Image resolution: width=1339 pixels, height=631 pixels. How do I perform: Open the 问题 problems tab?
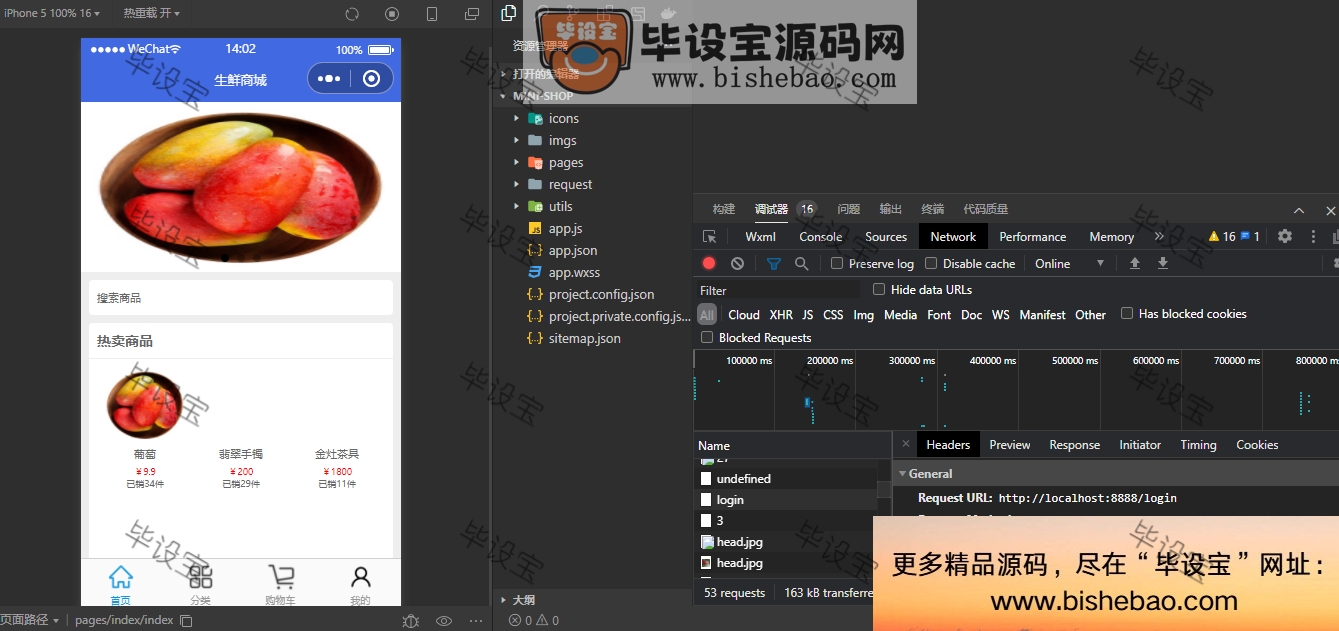pyautogui.click(x=849, y=209)
